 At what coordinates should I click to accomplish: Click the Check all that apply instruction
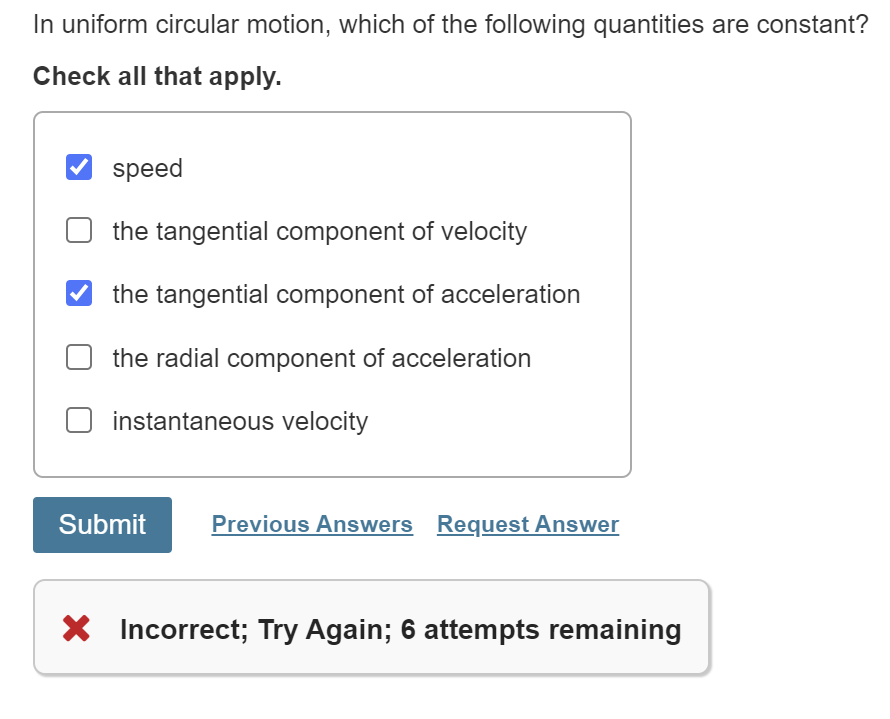[x=157, y=75]
